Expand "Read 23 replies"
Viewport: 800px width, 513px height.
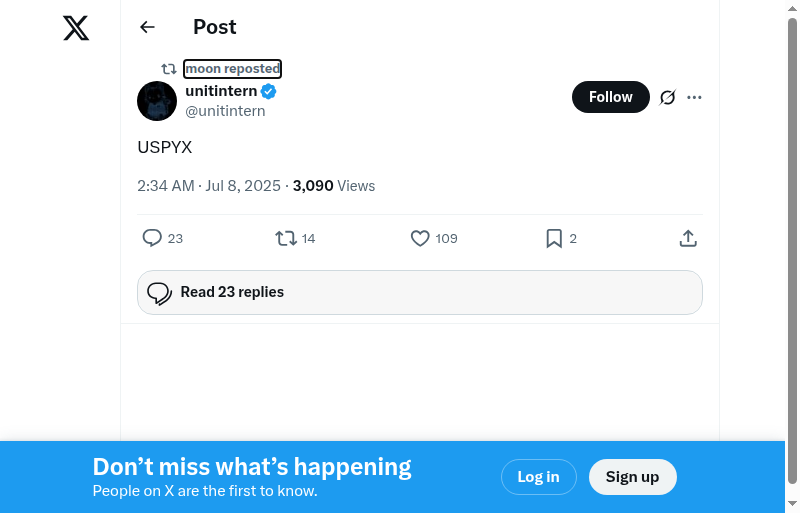419,292
